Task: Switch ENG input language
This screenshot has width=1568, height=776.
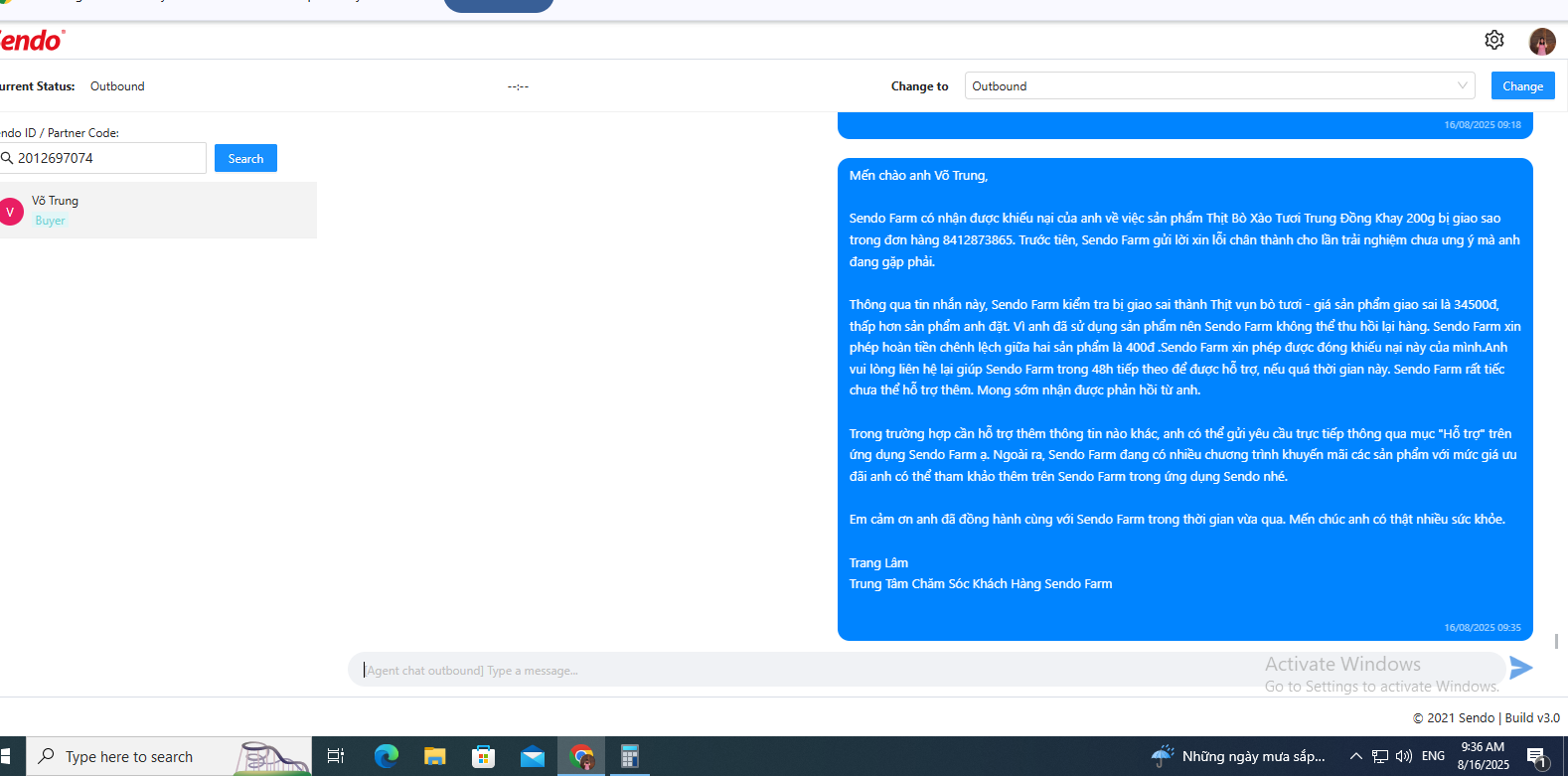Action: click(1433, 756)
